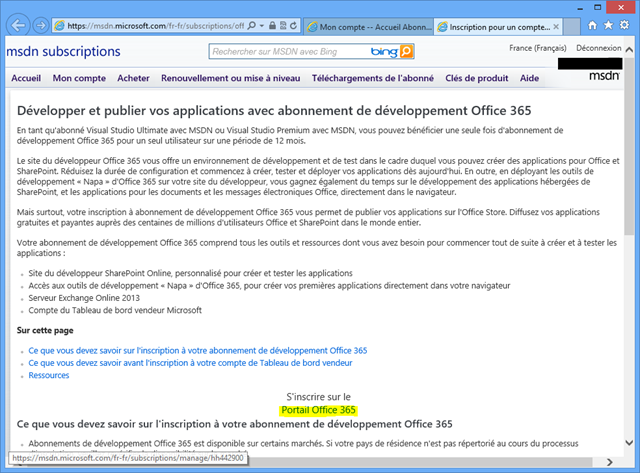Click 'Site du développeur SharePoint Online' list item
This screenshot has width=640, height=473.
tap(190, 273)
